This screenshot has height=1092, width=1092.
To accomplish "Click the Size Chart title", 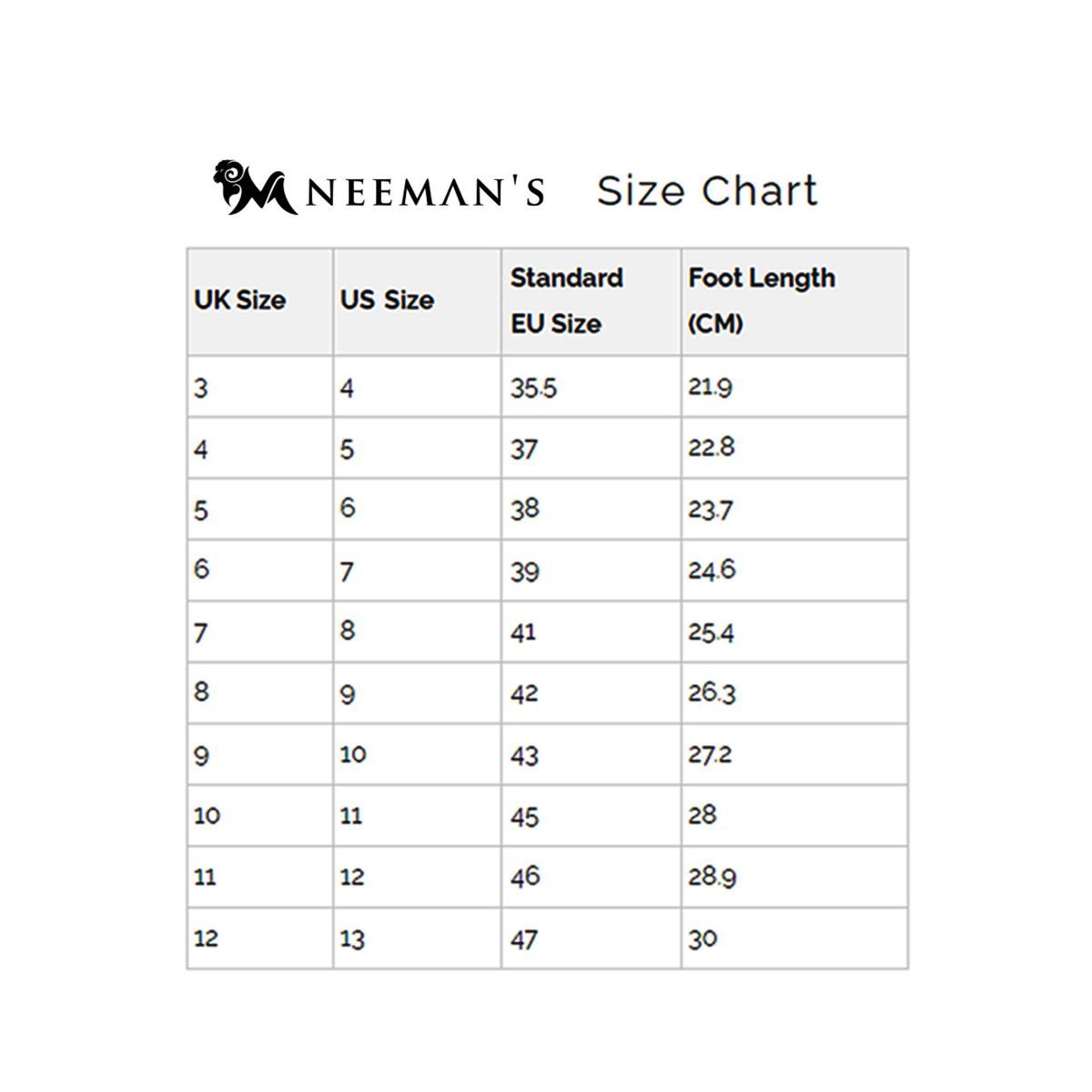I will (707, 191).
